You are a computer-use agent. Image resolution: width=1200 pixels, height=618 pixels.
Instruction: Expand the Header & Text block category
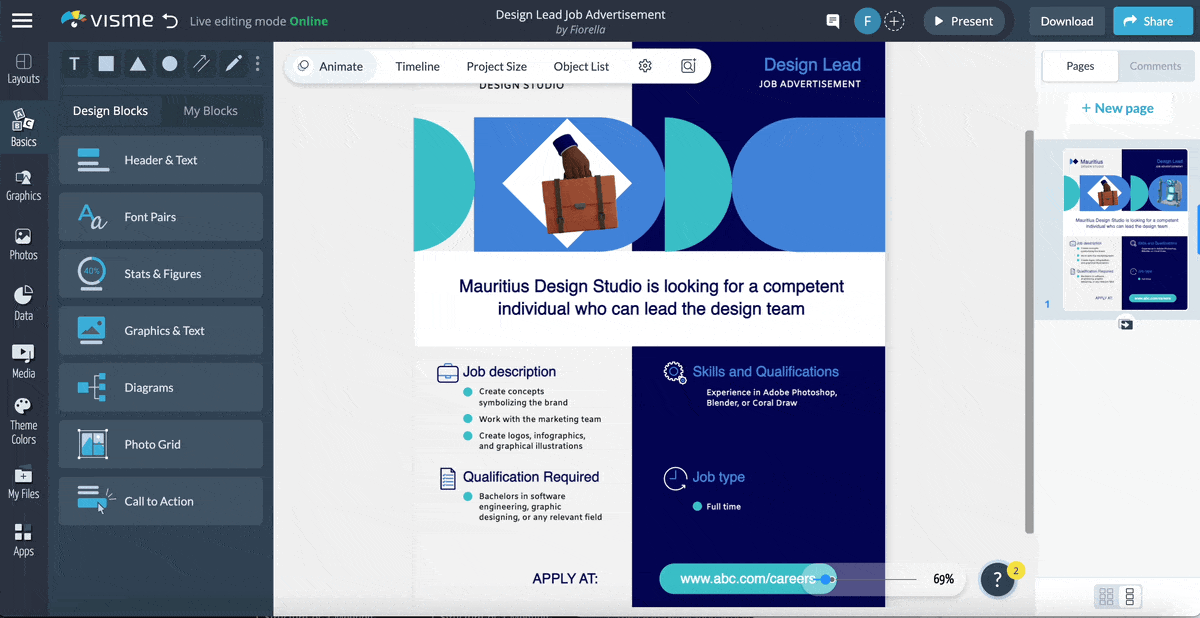pyautogui.click(x=161, y=160)
